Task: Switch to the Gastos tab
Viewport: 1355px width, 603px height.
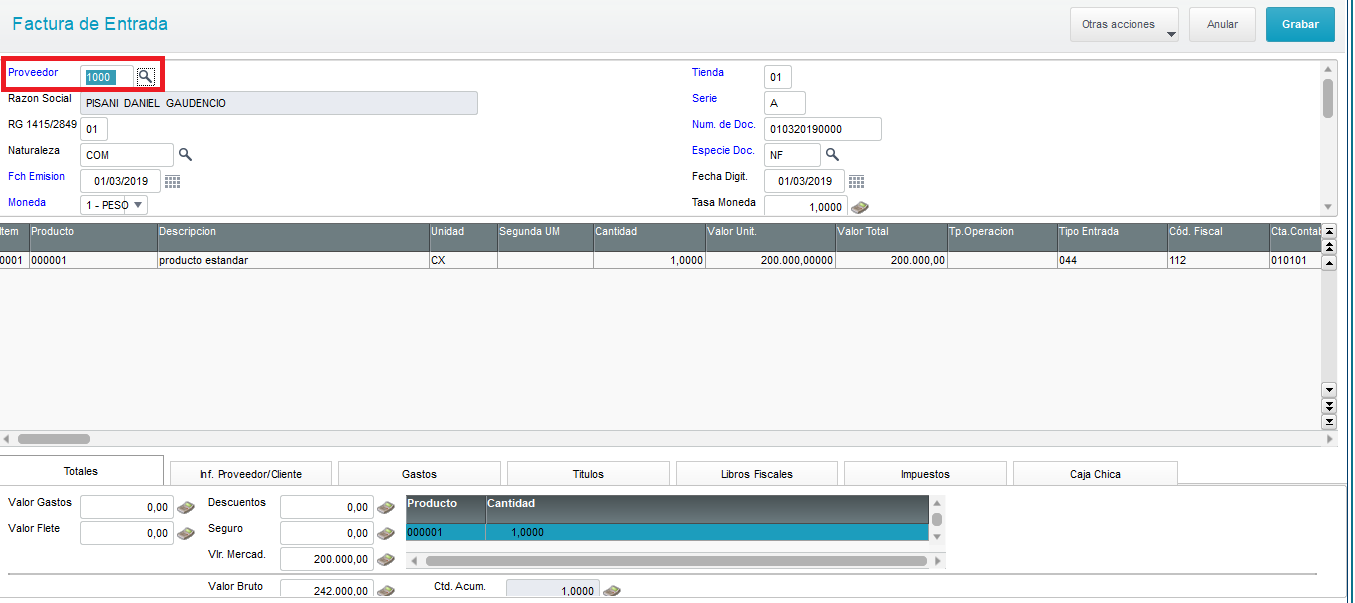Action: coord(419,474)
